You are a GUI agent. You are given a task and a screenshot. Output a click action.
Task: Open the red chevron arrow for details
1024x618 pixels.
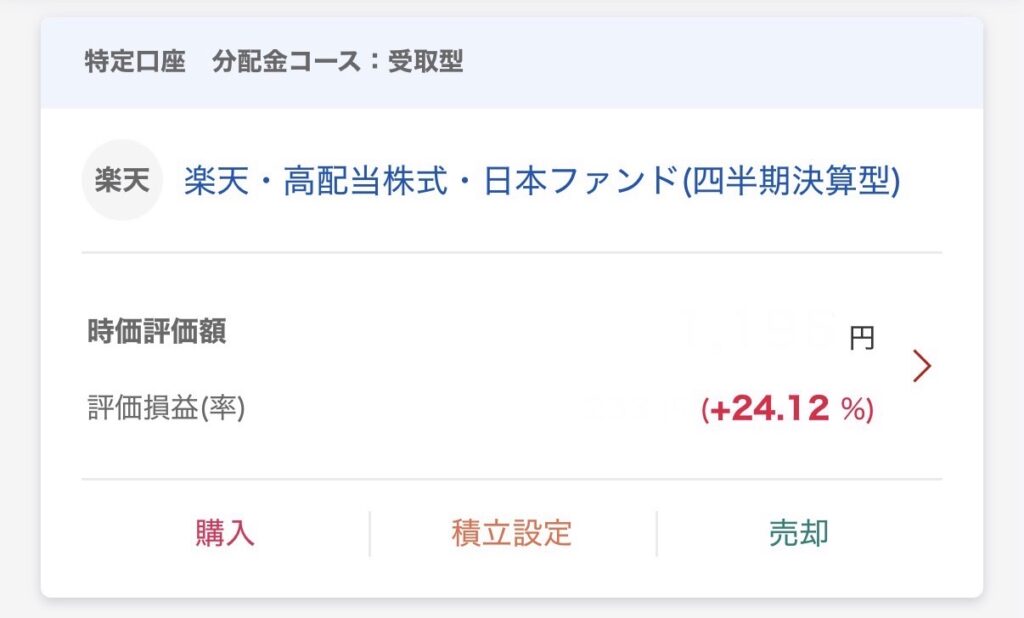point(922,367)
